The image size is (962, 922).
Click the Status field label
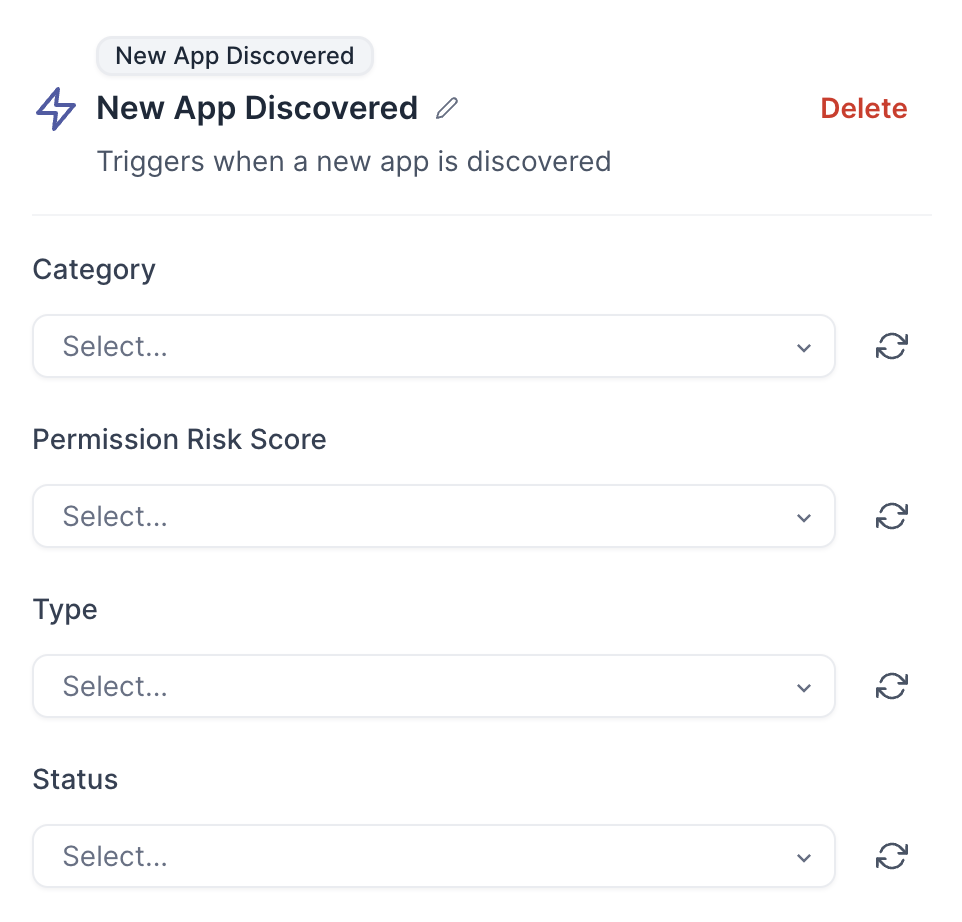pyautogui.click(x=75, y=779)
